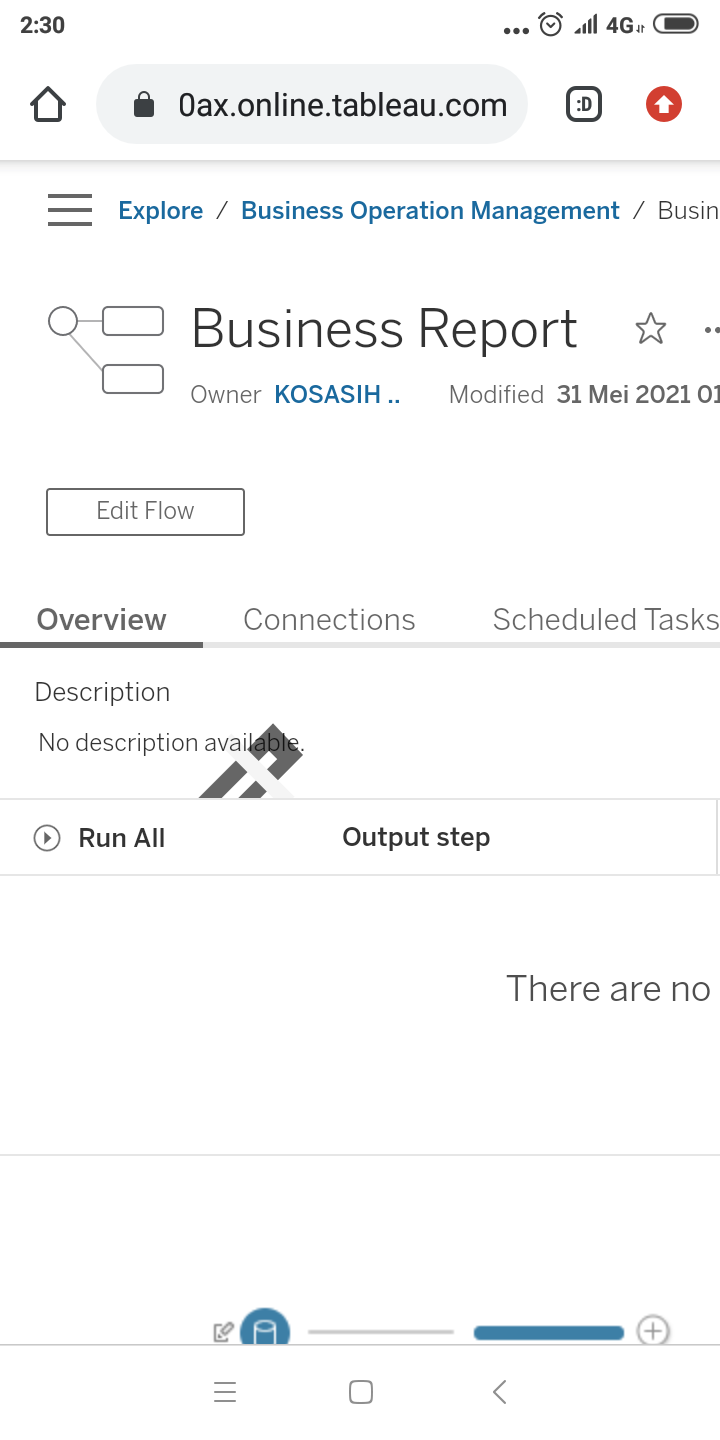The height and width of the screenshot is (1440, 720).
Task: Click the padlock security icon in address bar
Action: pyautogui.click(x=143, y=103)
